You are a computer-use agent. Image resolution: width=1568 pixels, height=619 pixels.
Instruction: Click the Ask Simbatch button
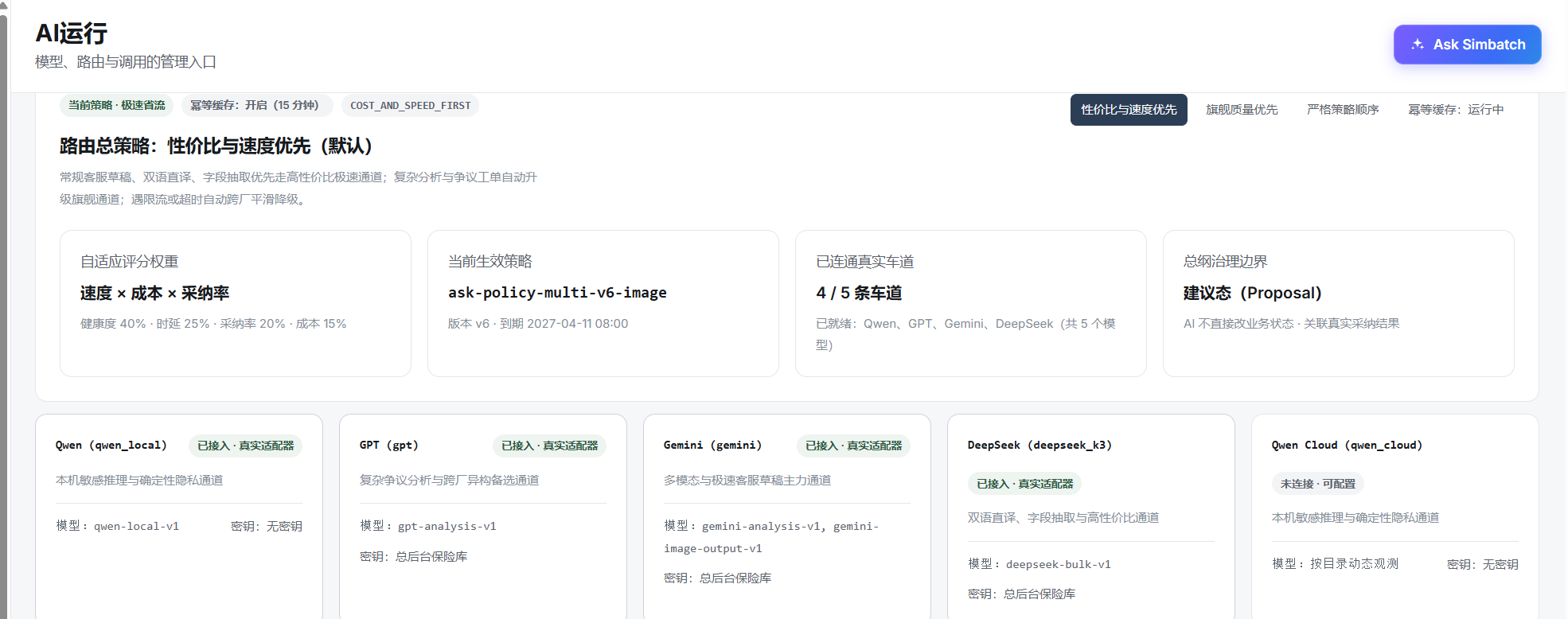point(1467,45)
